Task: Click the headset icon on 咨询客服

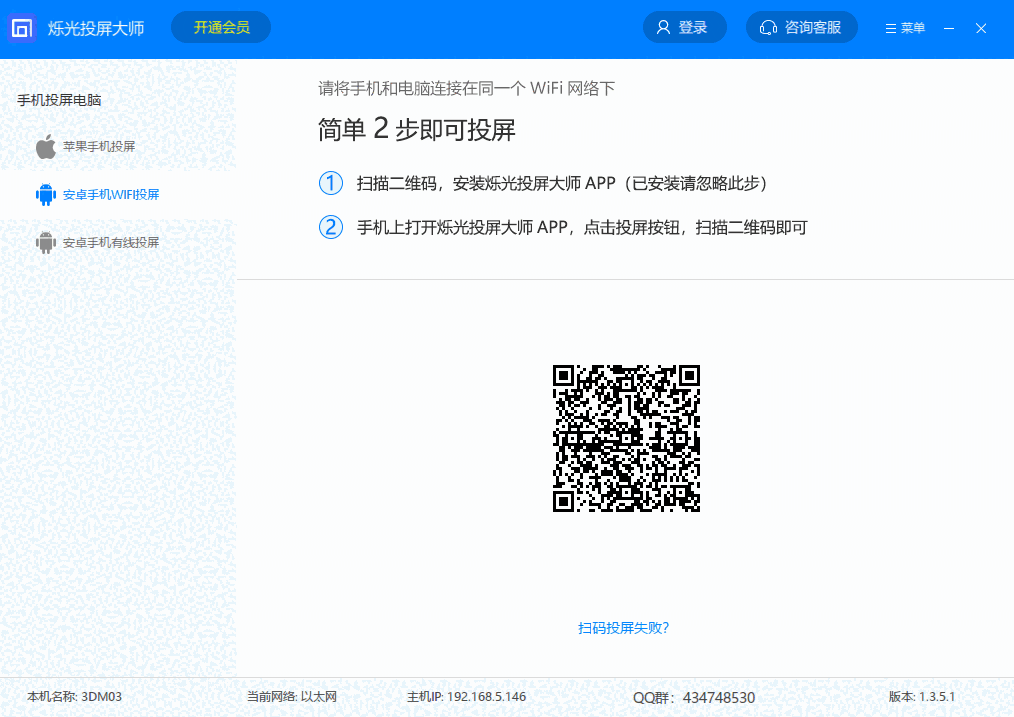Action: 765,27
